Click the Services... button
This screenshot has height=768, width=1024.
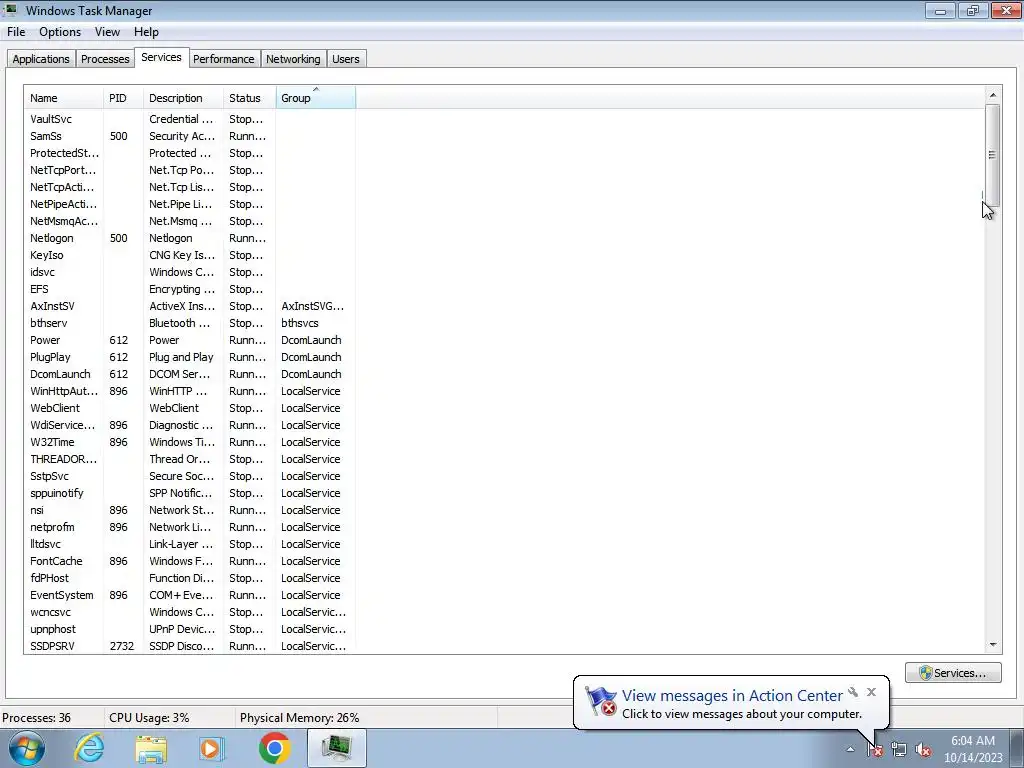tap(953, 673)
